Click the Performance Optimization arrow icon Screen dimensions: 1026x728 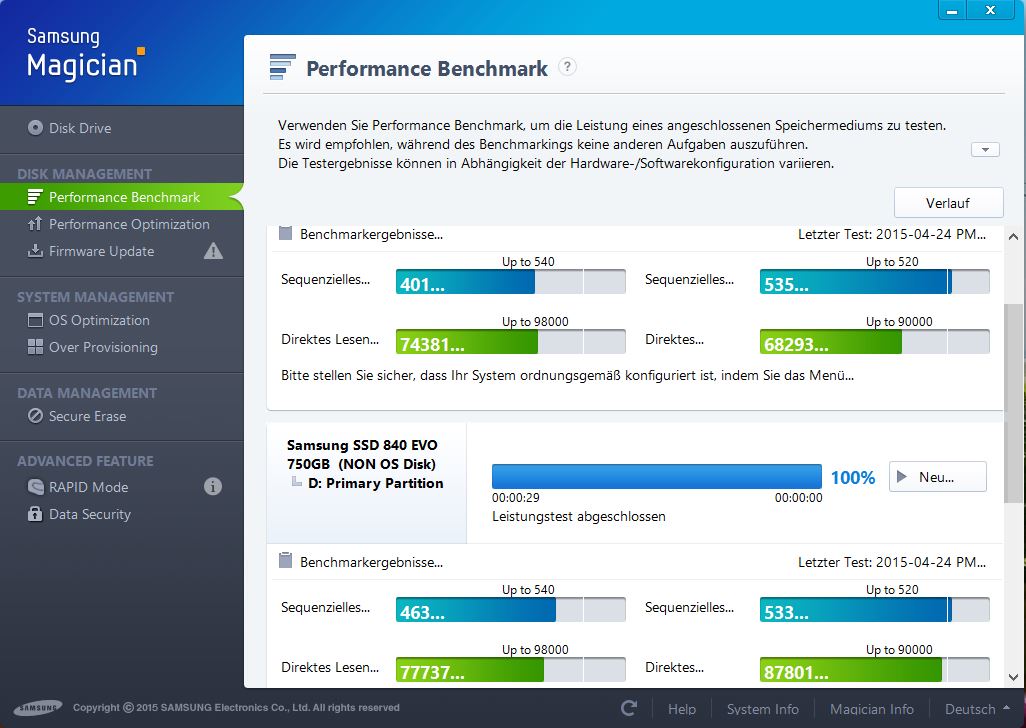coord(35,224)
